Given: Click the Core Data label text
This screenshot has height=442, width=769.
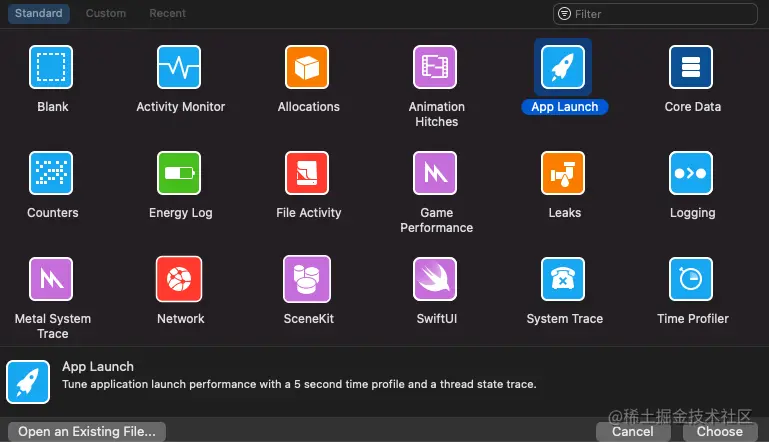Looking at the screenshot, I should point(692,107).
